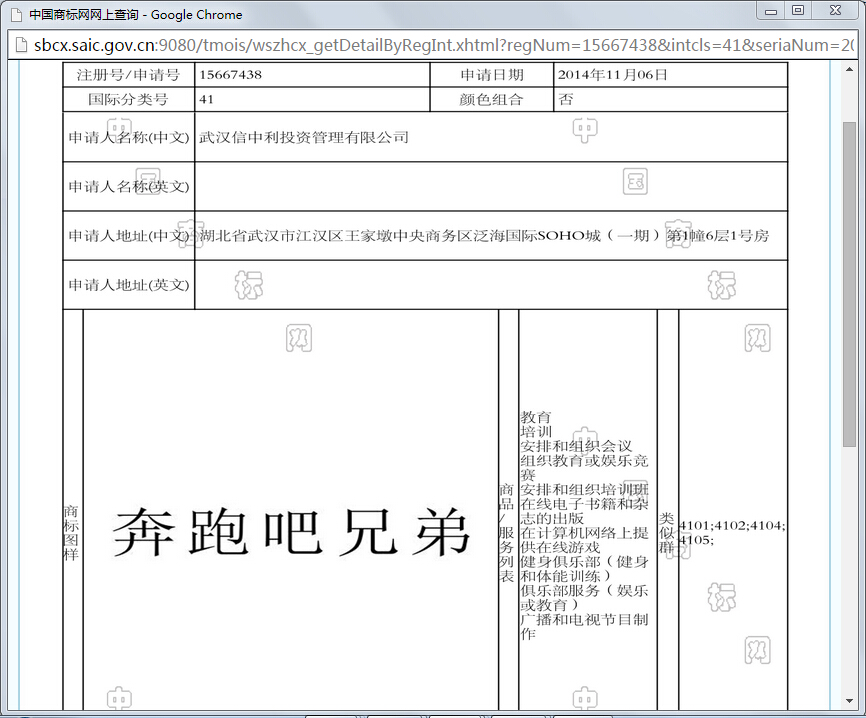
Task: Click the trademark image 奔跑吧兄弟
Action: coord(291,532)
